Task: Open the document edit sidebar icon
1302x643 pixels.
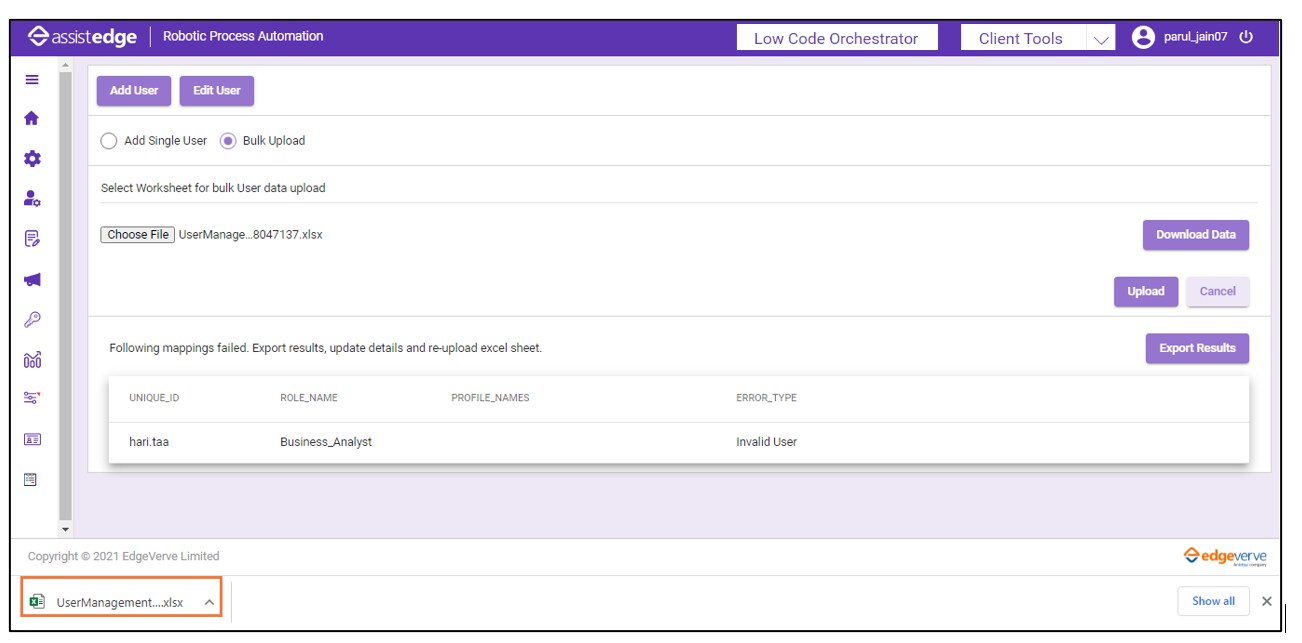Action: 32,238
